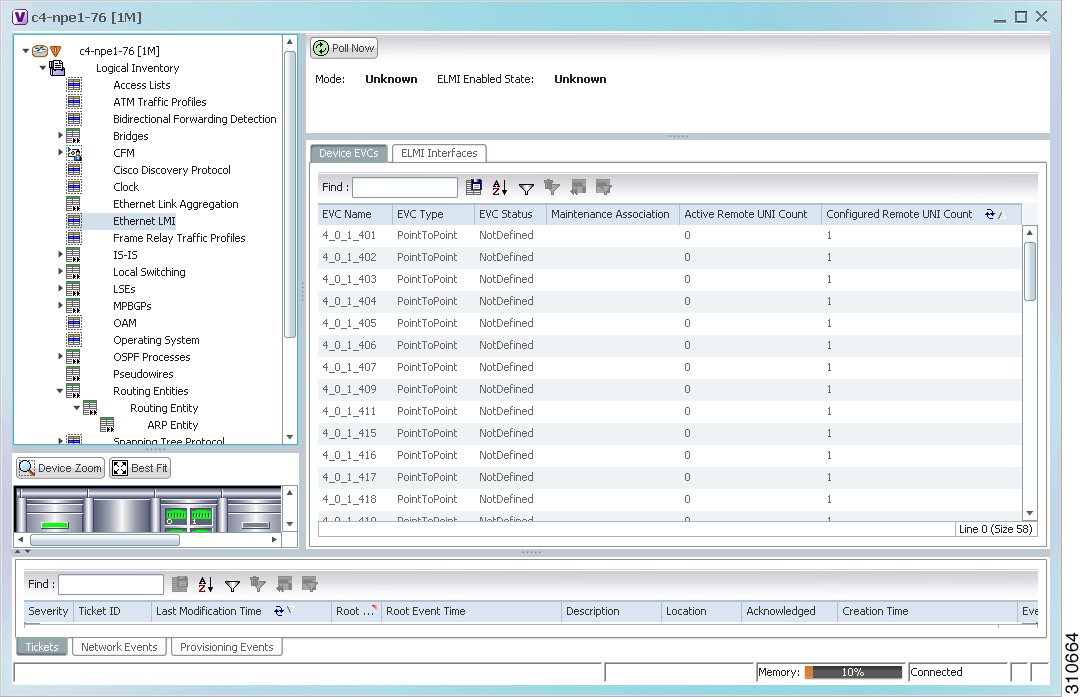
Task: Select ARP Entity in the tree
Action: click(x=173, y=425)
